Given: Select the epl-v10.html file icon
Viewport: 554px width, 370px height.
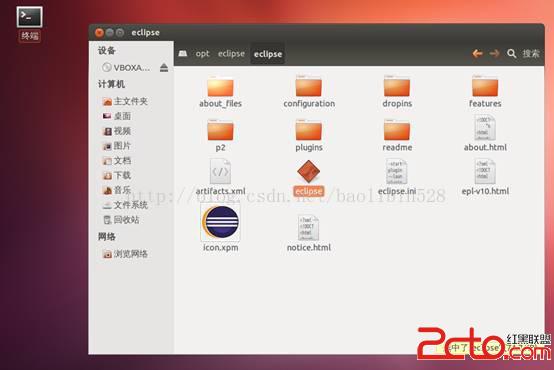Looking at the screenshot, I should pos(485,172).
